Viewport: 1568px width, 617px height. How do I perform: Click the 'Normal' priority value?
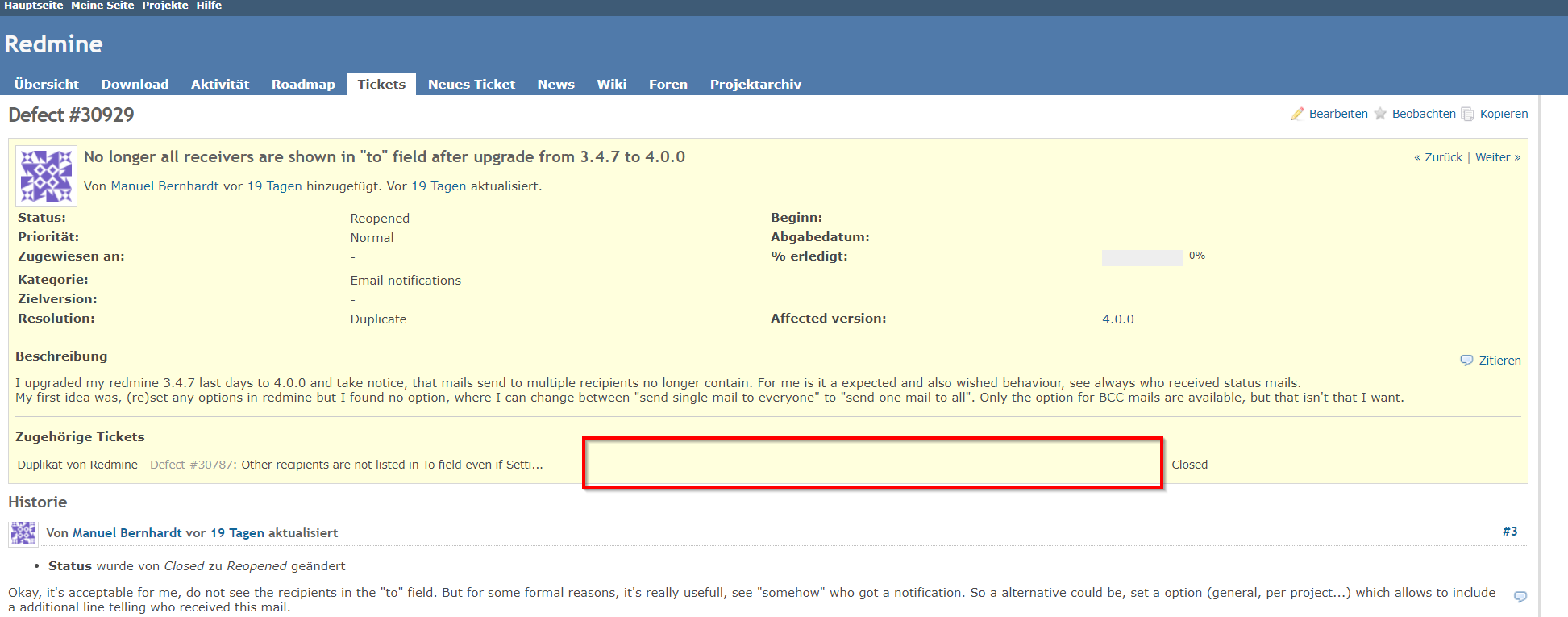[x=372, y=238]
